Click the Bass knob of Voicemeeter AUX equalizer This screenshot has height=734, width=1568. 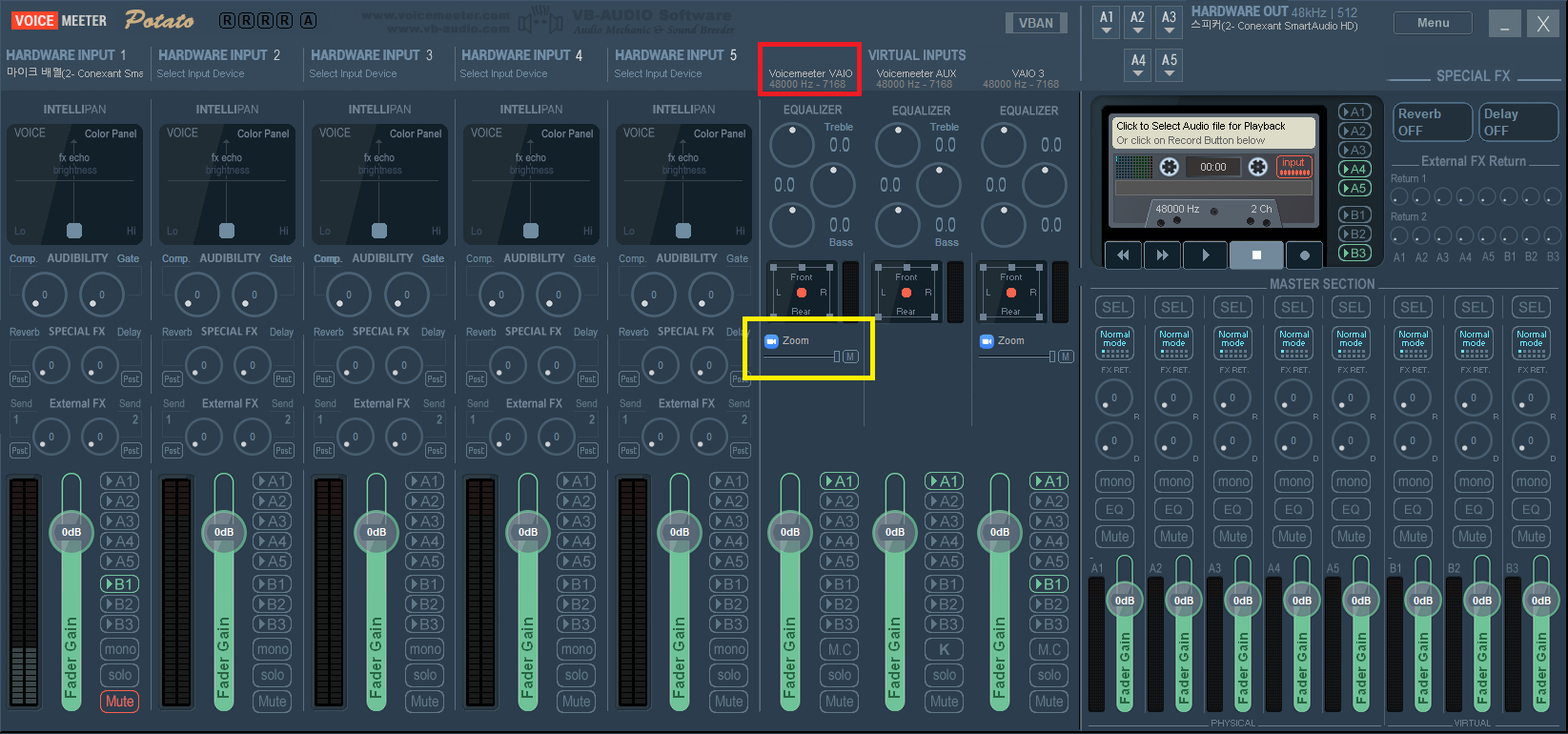(897, 225)
